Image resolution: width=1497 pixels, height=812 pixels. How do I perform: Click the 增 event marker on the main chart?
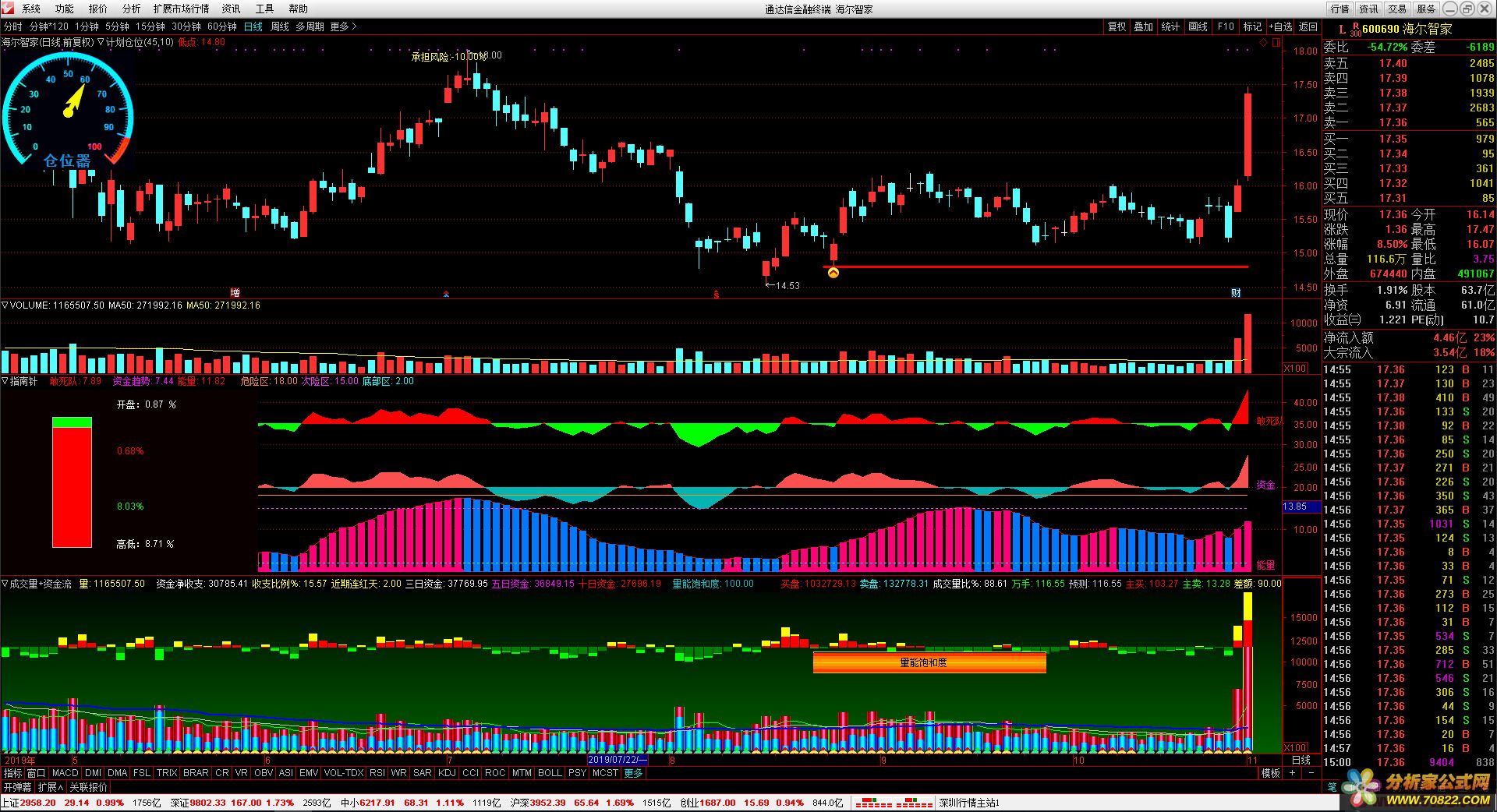(x=235, y=293)
